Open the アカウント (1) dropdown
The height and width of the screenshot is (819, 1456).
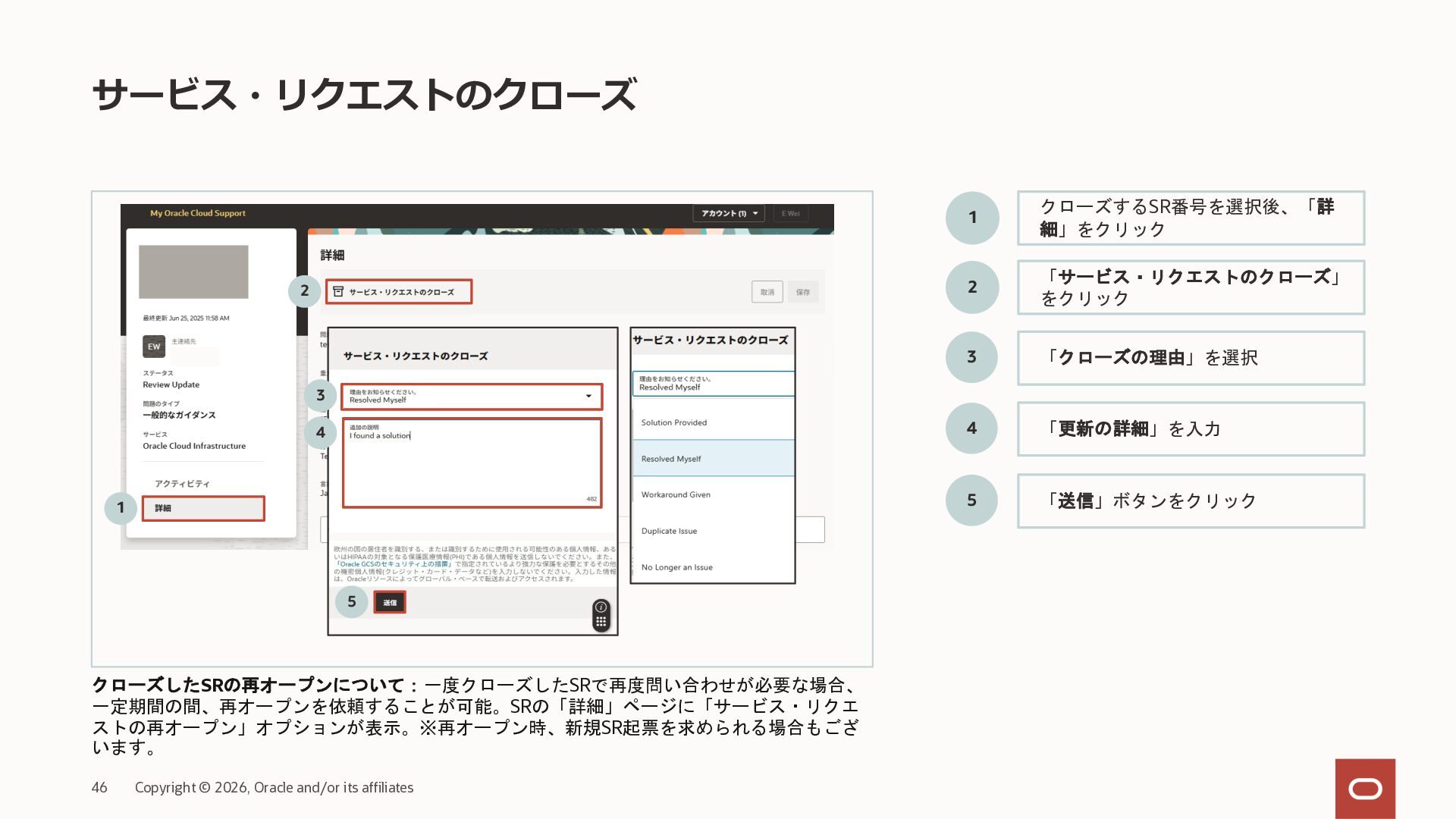728,214
